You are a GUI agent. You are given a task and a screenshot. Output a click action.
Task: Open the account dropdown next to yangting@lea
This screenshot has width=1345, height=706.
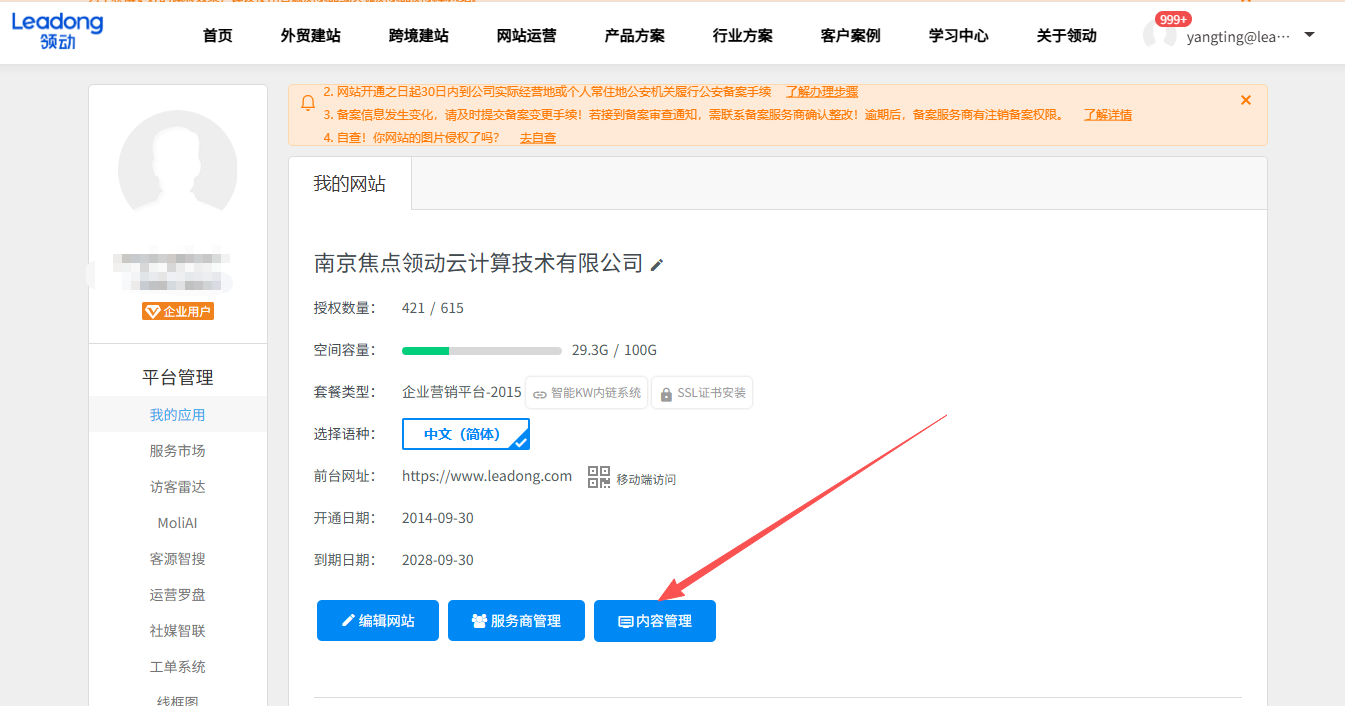coord(1309,34)
